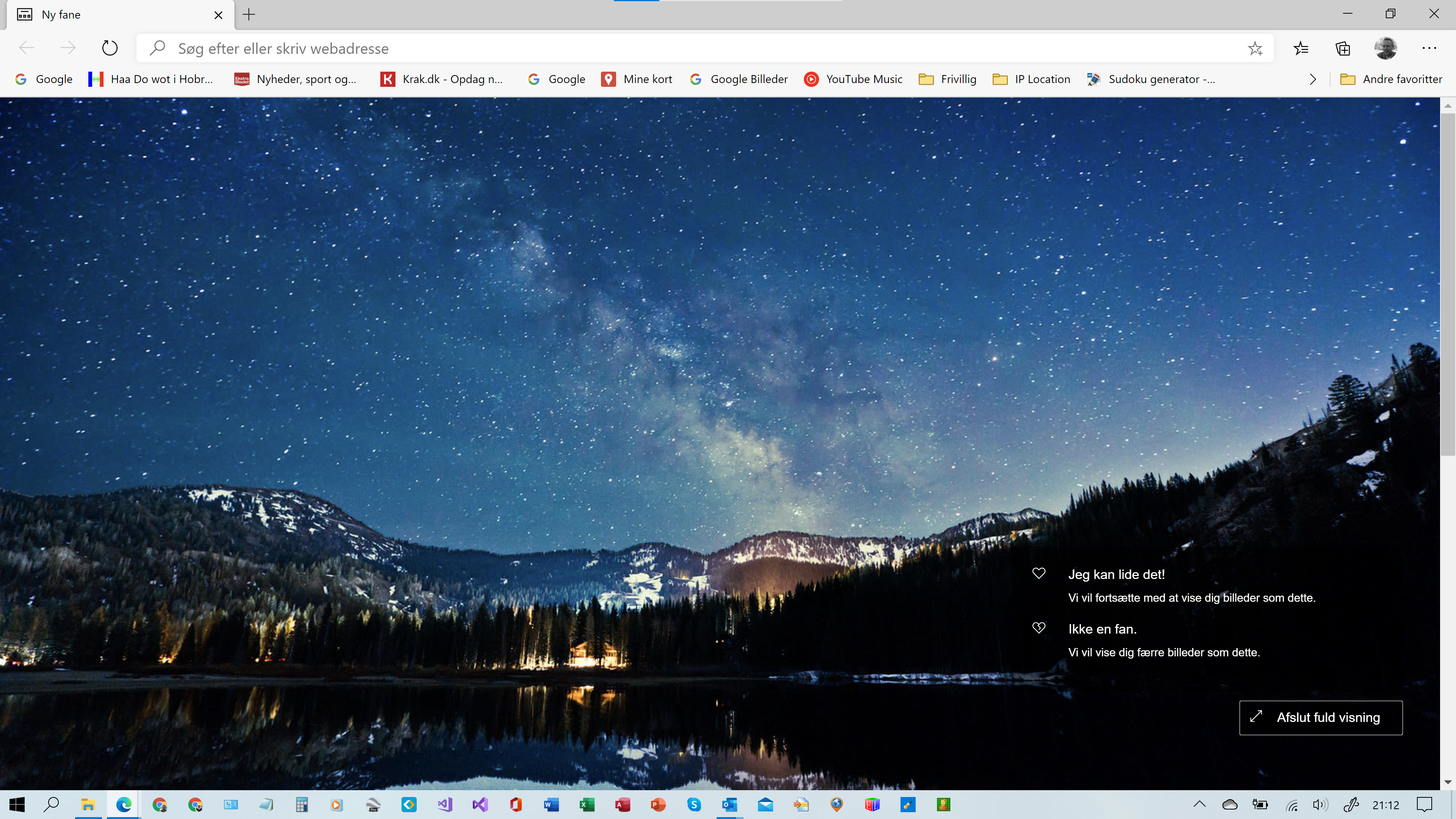This screenshot has width=1456, height=819.
Task: Open Settings and more ellipsis menu
Action: pyautogui.click(x=1429, y=49)
